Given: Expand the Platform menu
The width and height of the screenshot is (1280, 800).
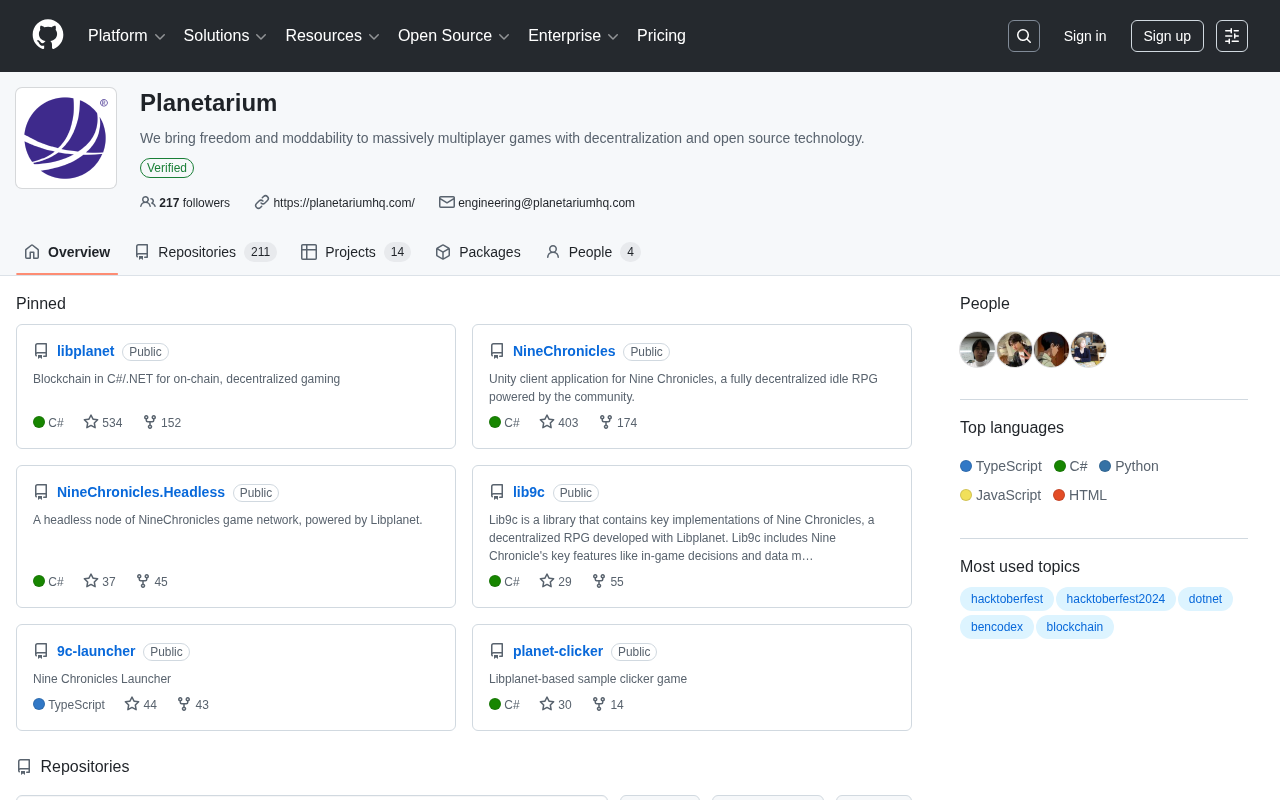Looking at the screenshot, I should pos(127,36).
